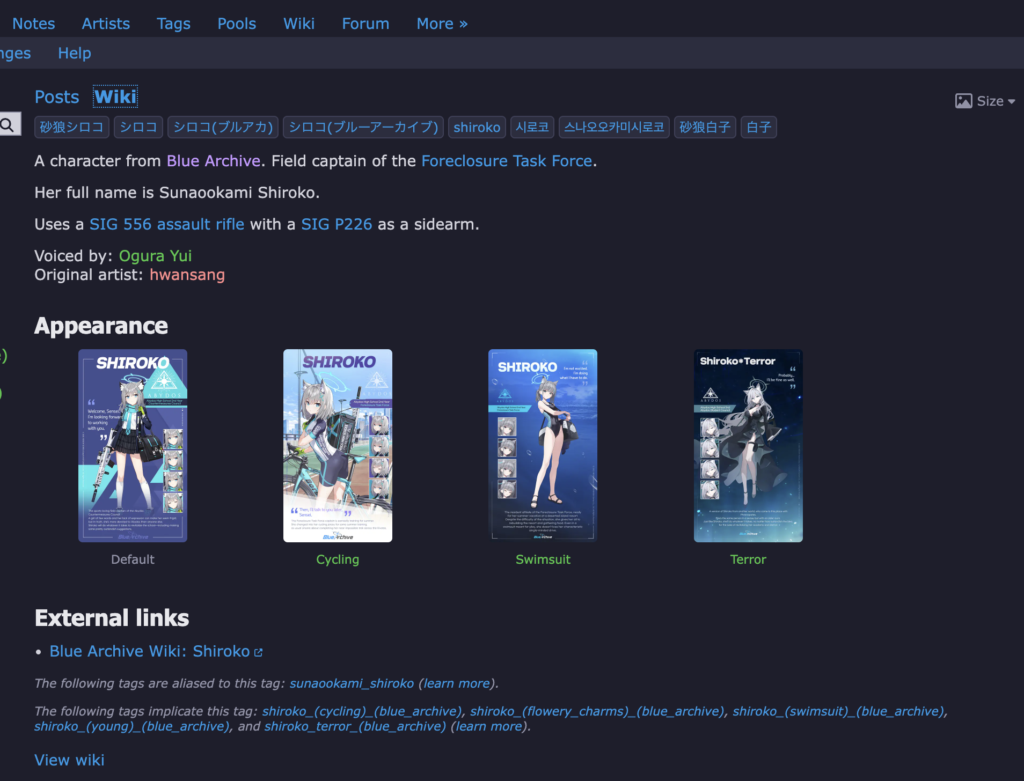Click learn more after aliased tags
Screen dimensions: 1024x781
coord(456,683)
